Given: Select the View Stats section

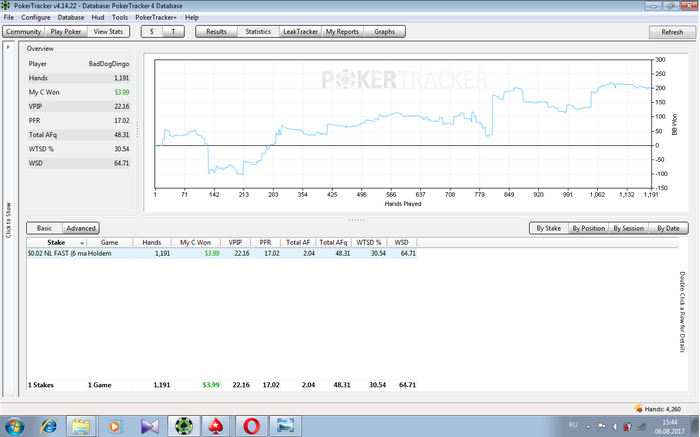Looking at the screenshot, I should (108, 32).
